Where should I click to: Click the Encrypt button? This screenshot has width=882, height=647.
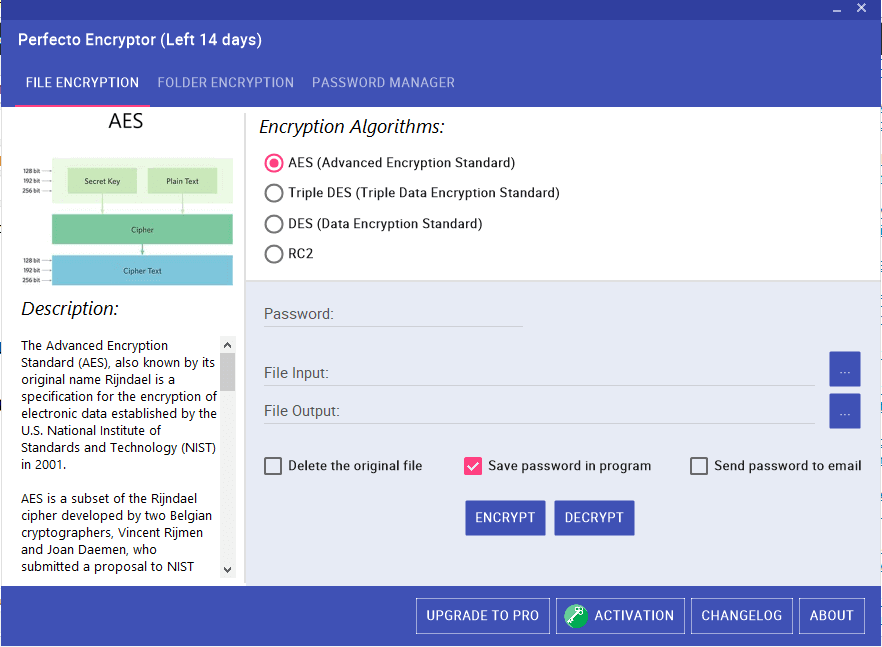(x=505, y=518)
